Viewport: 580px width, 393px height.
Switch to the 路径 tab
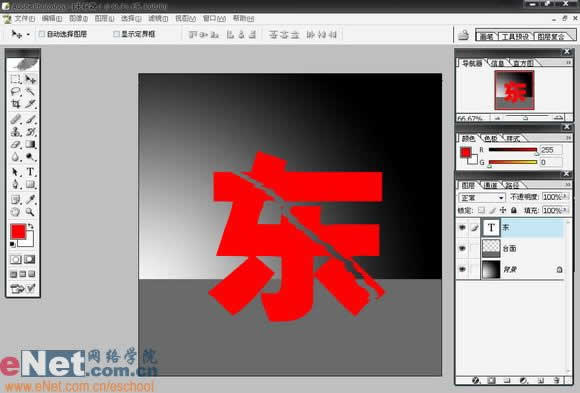tap(512, 185)
